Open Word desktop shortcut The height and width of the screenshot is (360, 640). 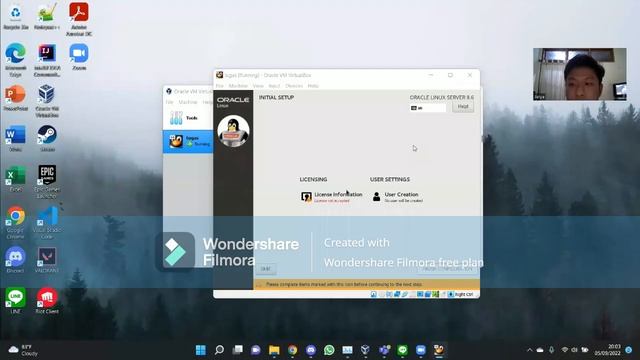pos(16,139)
